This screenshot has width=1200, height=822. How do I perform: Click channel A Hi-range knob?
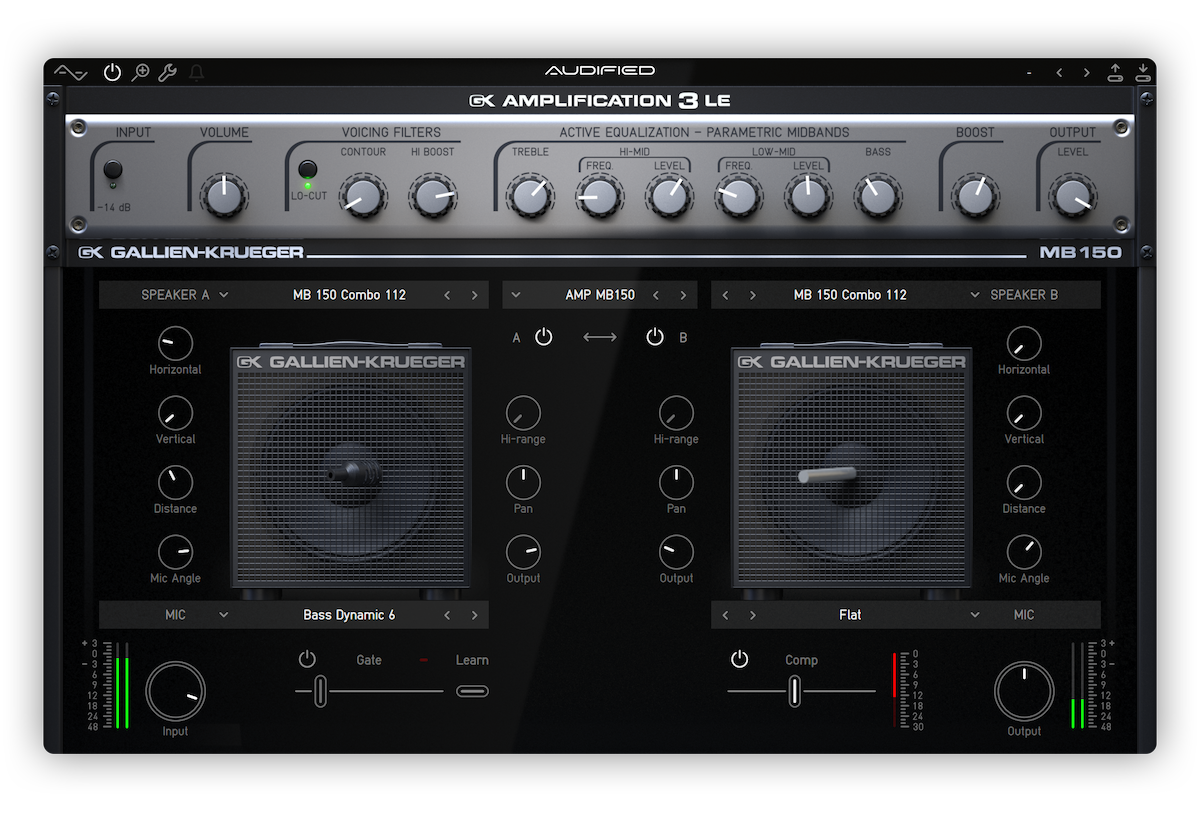[x=523, y=413]
